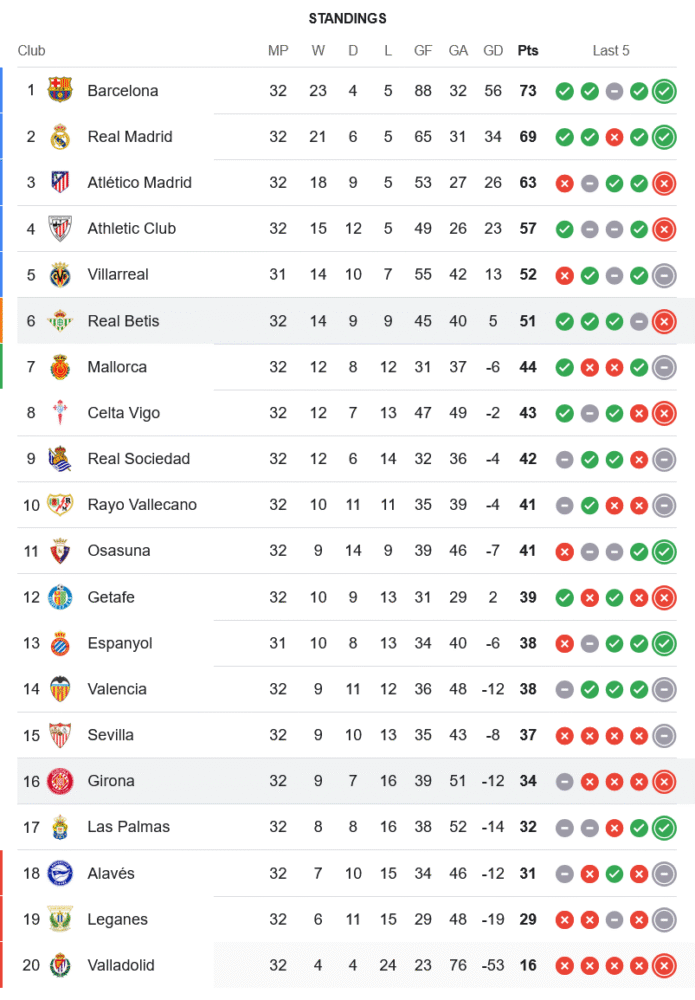Screen dimensions: 695x1000
Task: Click the MP column header
Action: pos(278,51)
